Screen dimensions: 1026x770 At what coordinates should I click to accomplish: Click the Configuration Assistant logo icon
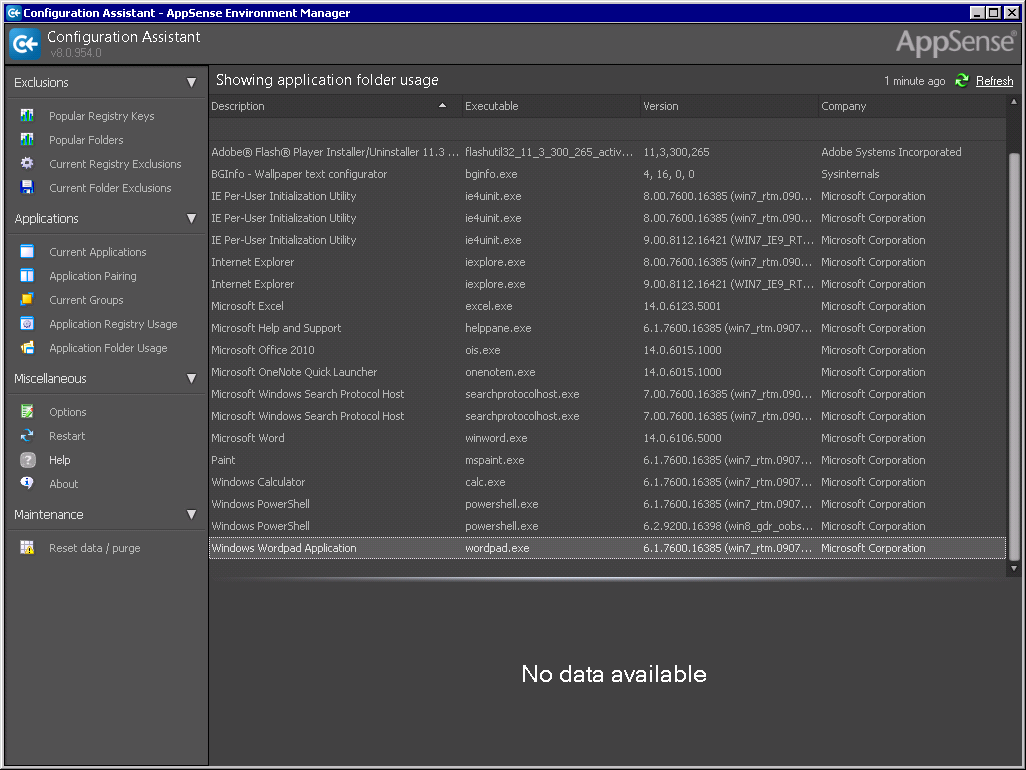tap(26, 44)
